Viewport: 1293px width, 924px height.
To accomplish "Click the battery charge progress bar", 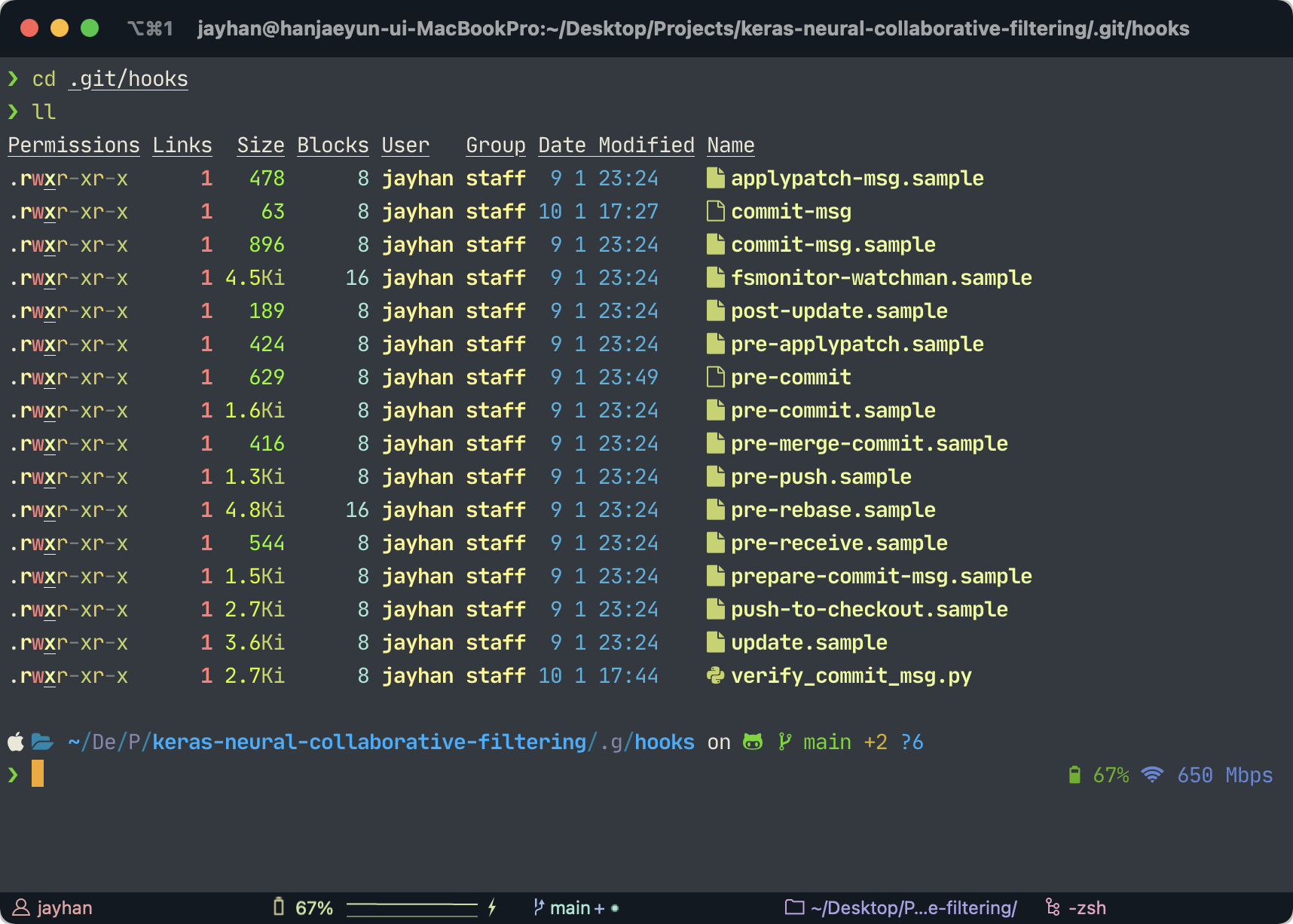I will tap(411, 907).
